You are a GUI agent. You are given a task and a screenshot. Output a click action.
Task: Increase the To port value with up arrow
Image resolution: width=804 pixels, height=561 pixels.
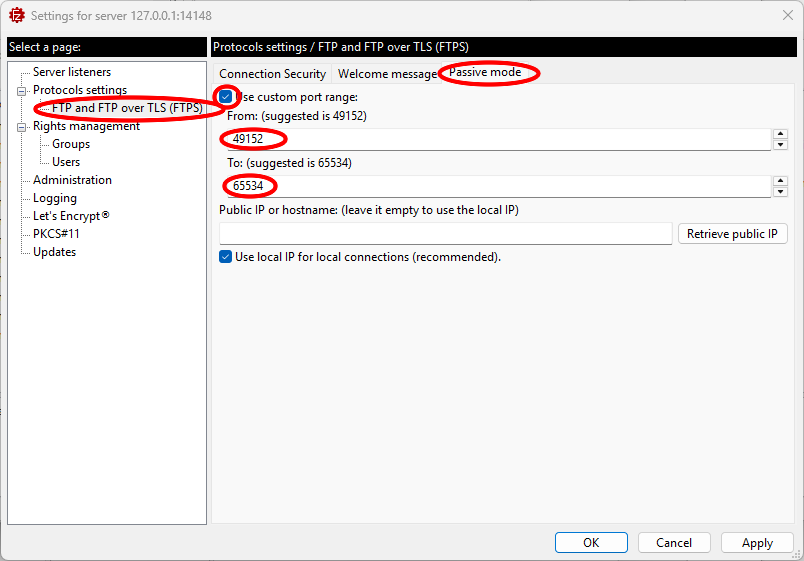coord(780,181)
